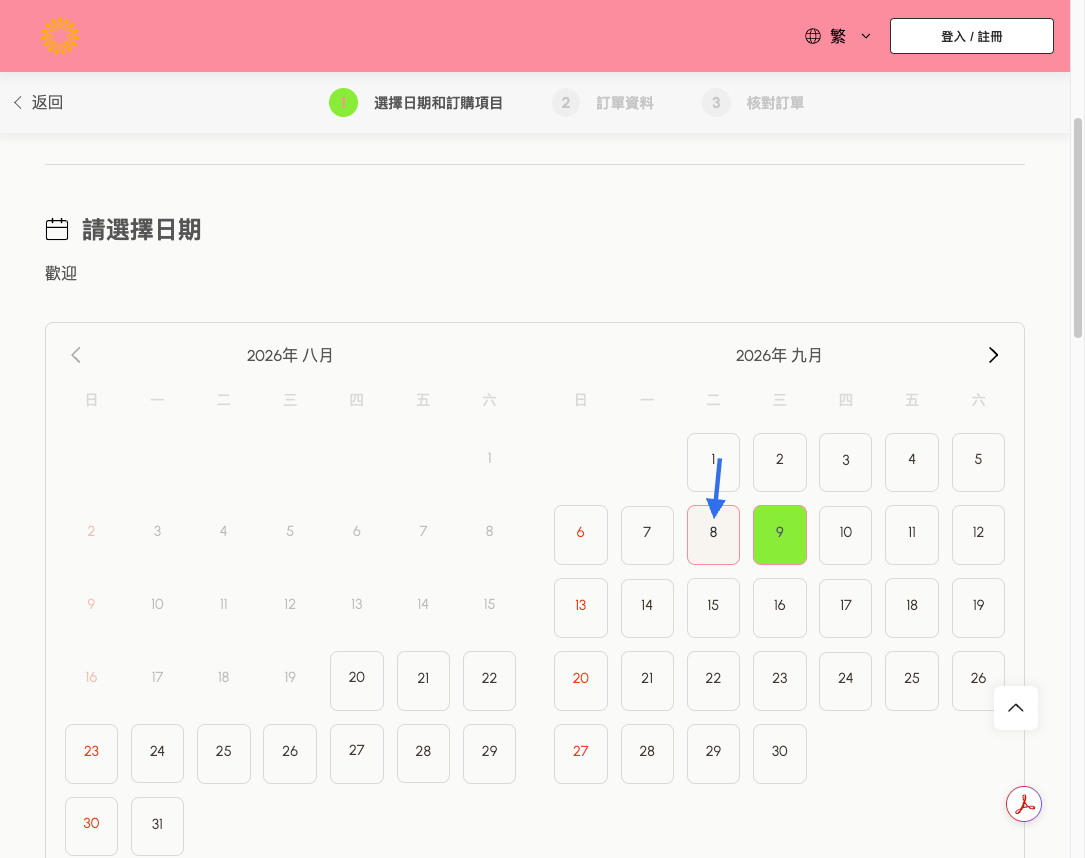Click the highlighted green September 9
Screen dimensions: 1085x858
point(780,535)
